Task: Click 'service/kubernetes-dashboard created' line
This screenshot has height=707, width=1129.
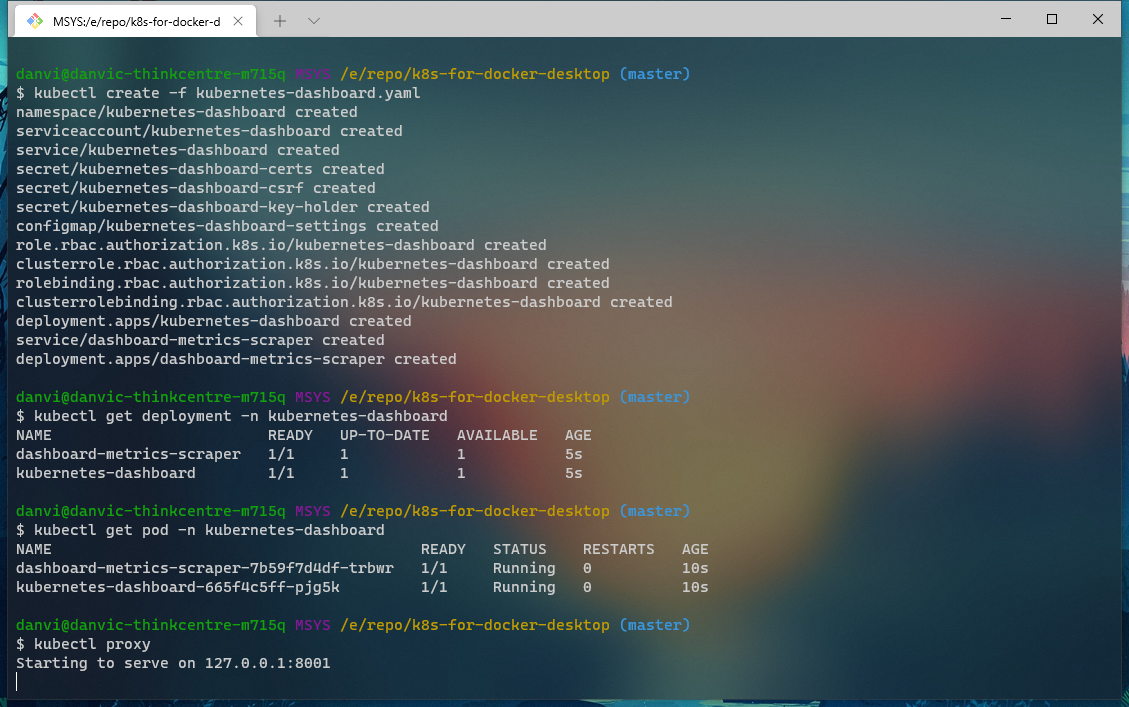Action: (x=177, y=150)
